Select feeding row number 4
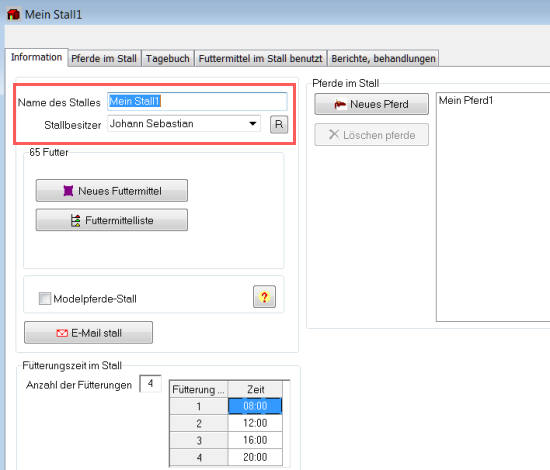The width and height of the screenshot is (550, 470). 199,457
